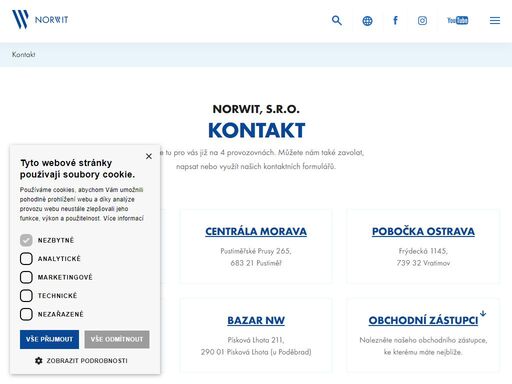Expand Zobrazit podrobnosti
512x384 pixels.
coord(87,361)
